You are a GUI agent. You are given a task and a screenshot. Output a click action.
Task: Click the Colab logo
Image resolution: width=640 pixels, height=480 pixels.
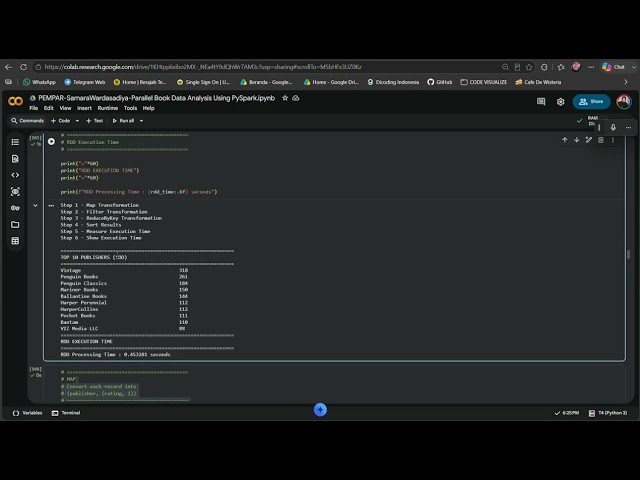16,101
